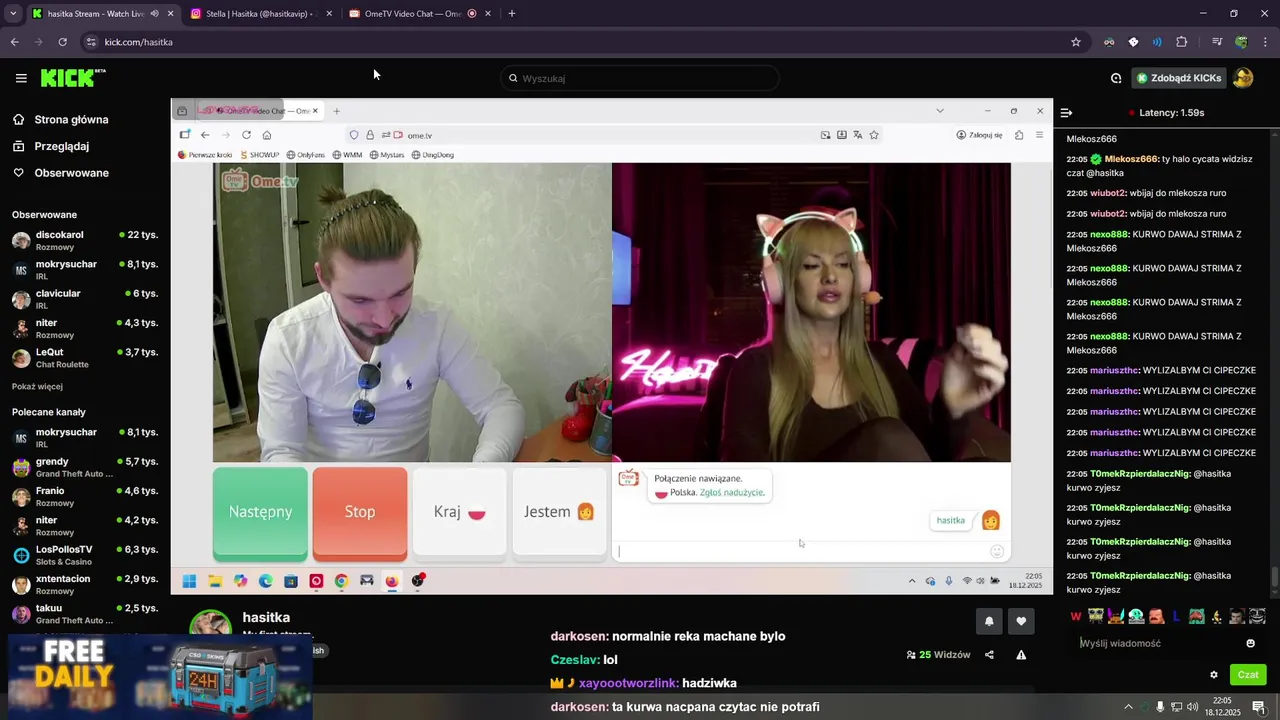The image size is (1280, 720).
Task: Open the Chrome profile frog avatar
Action: [x=1241, y=42]
